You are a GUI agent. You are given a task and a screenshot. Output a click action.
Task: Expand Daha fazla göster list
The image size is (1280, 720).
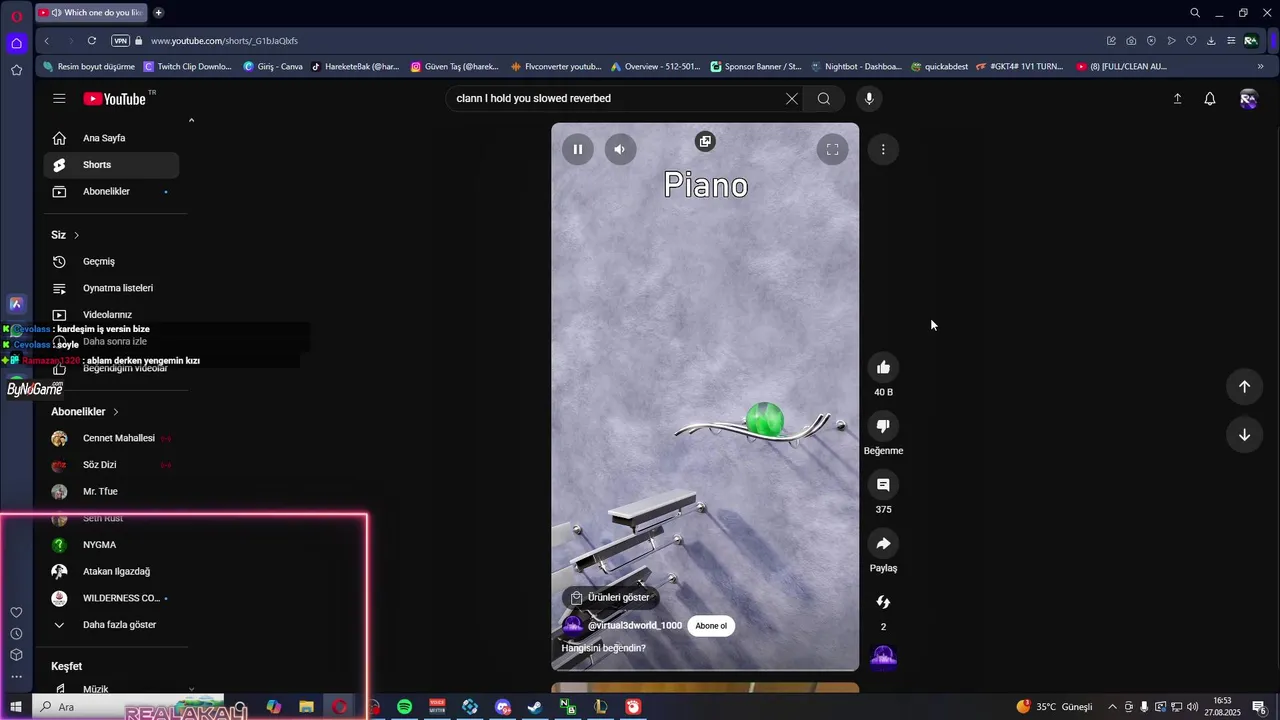(111, 625)
